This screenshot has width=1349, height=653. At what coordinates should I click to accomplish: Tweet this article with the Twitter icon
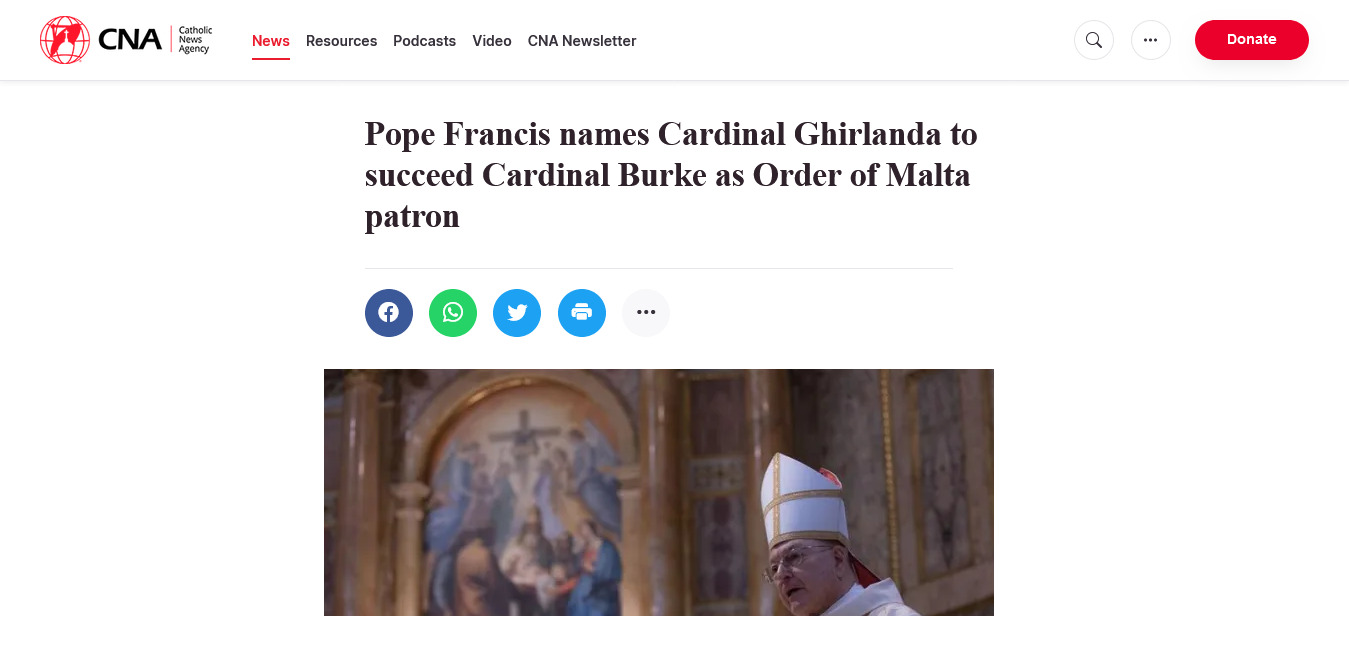tap(517, 313)
